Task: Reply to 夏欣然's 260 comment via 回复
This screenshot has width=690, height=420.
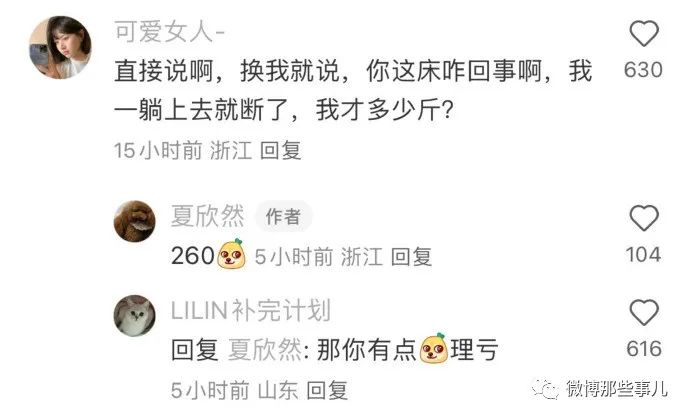Action: 411,257
